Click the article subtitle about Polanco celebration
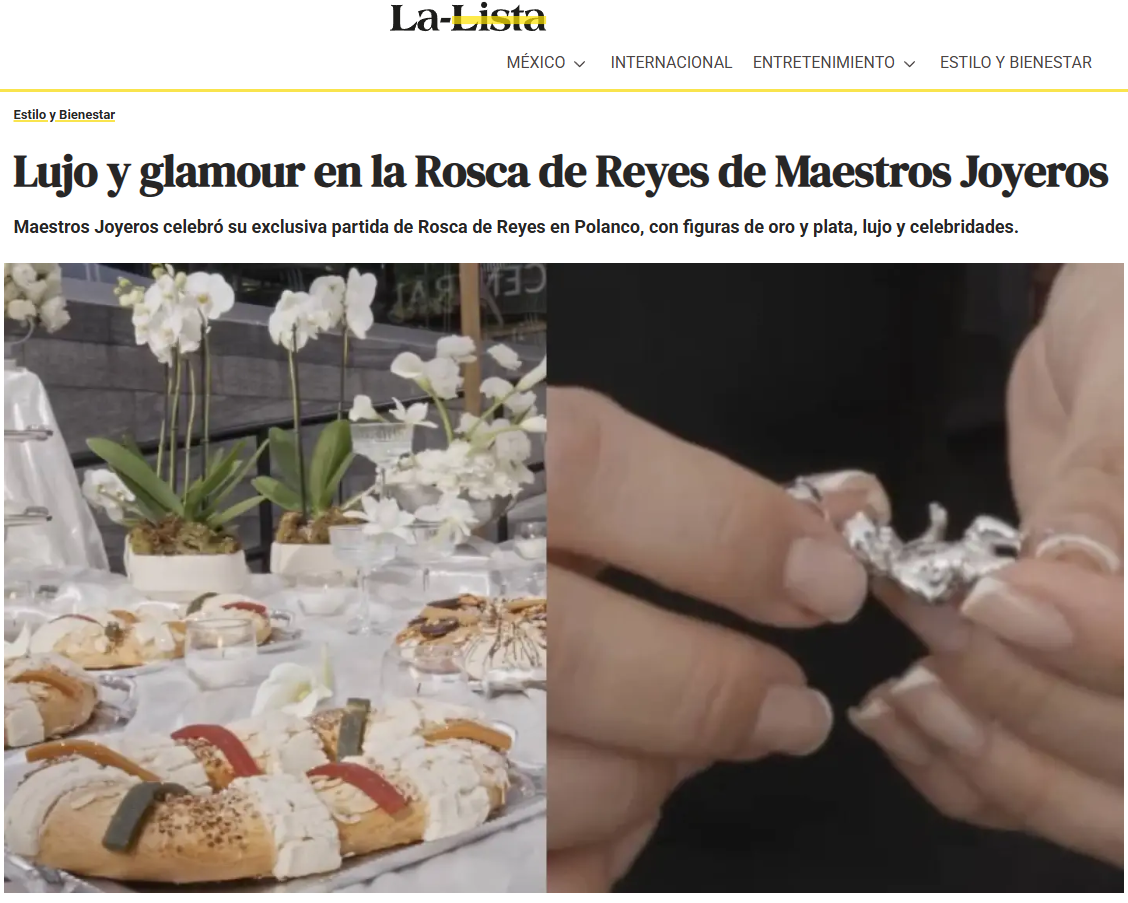This screenshot has height=903, width=1128. pos(516,227)
